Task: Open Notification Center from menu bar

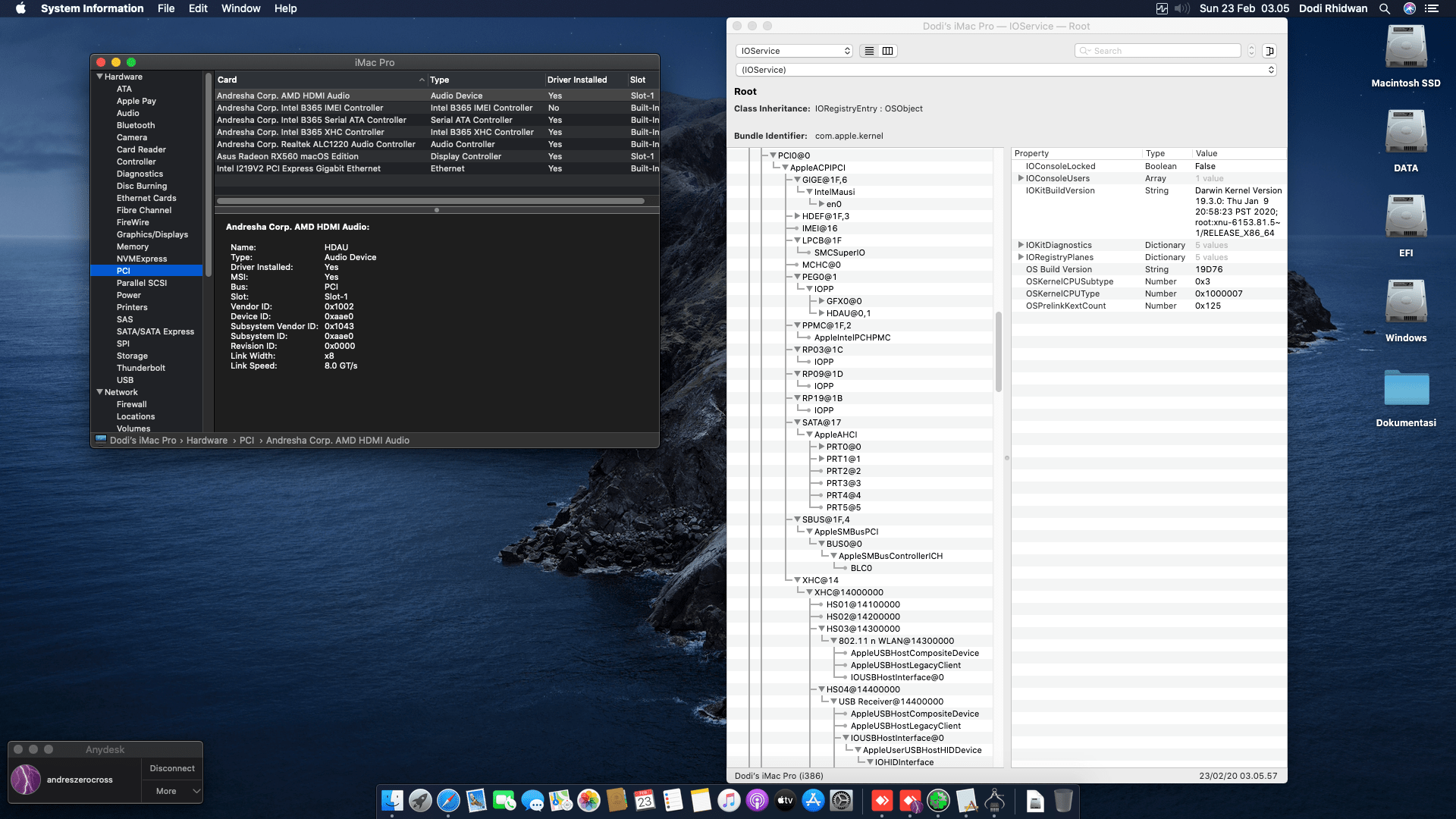Action: point(1432,8)
